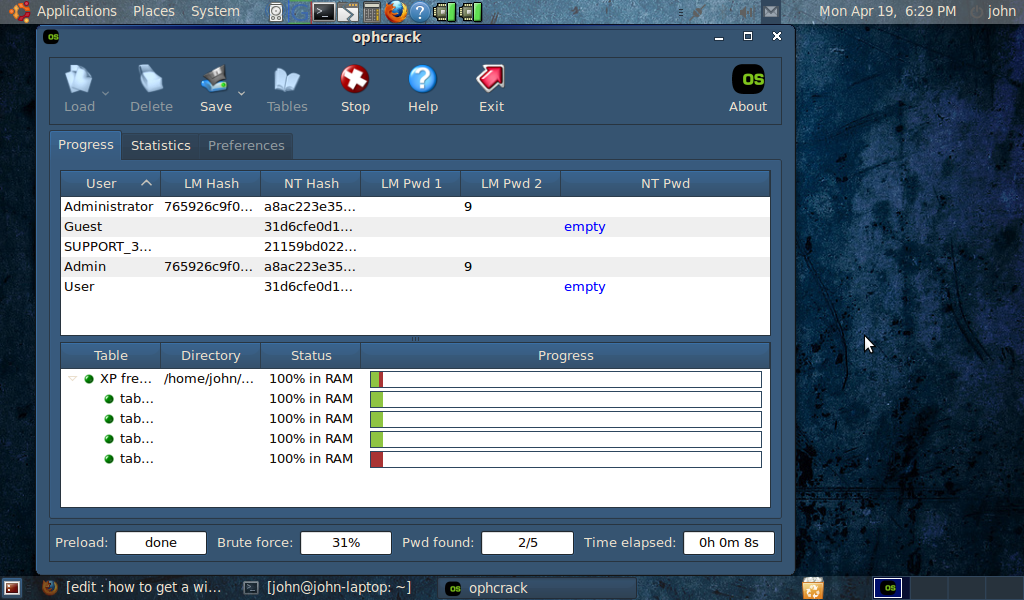
Task: Open the Save dropdown arrow
Action: [x=241, y=93]
